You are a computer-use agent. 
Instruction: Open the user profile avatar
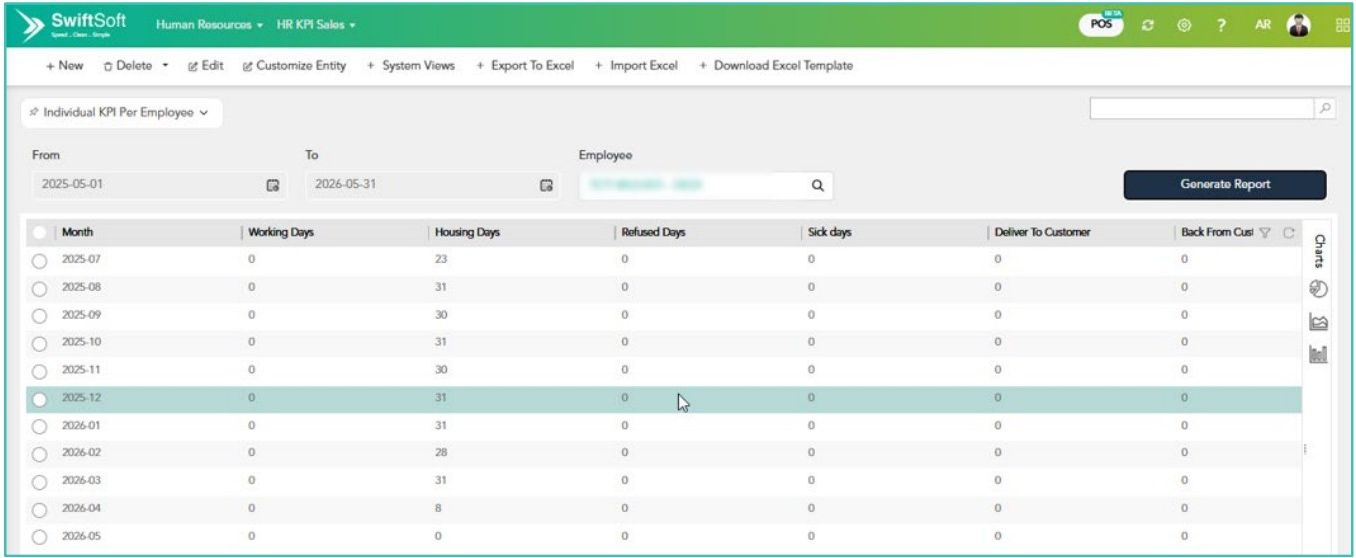tap(1298, 23)
